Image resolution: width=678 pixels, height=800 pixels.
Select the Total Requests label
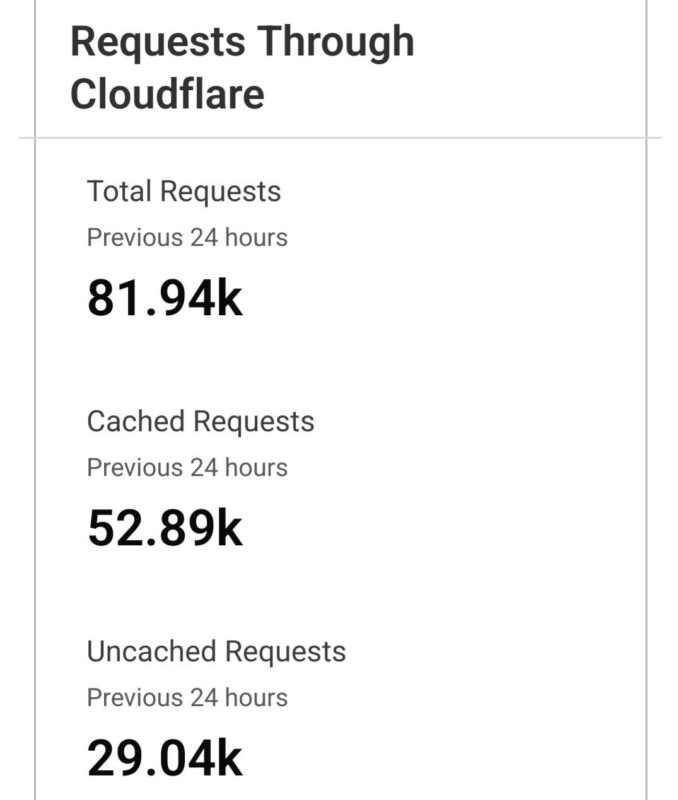[x=184, y=191]
